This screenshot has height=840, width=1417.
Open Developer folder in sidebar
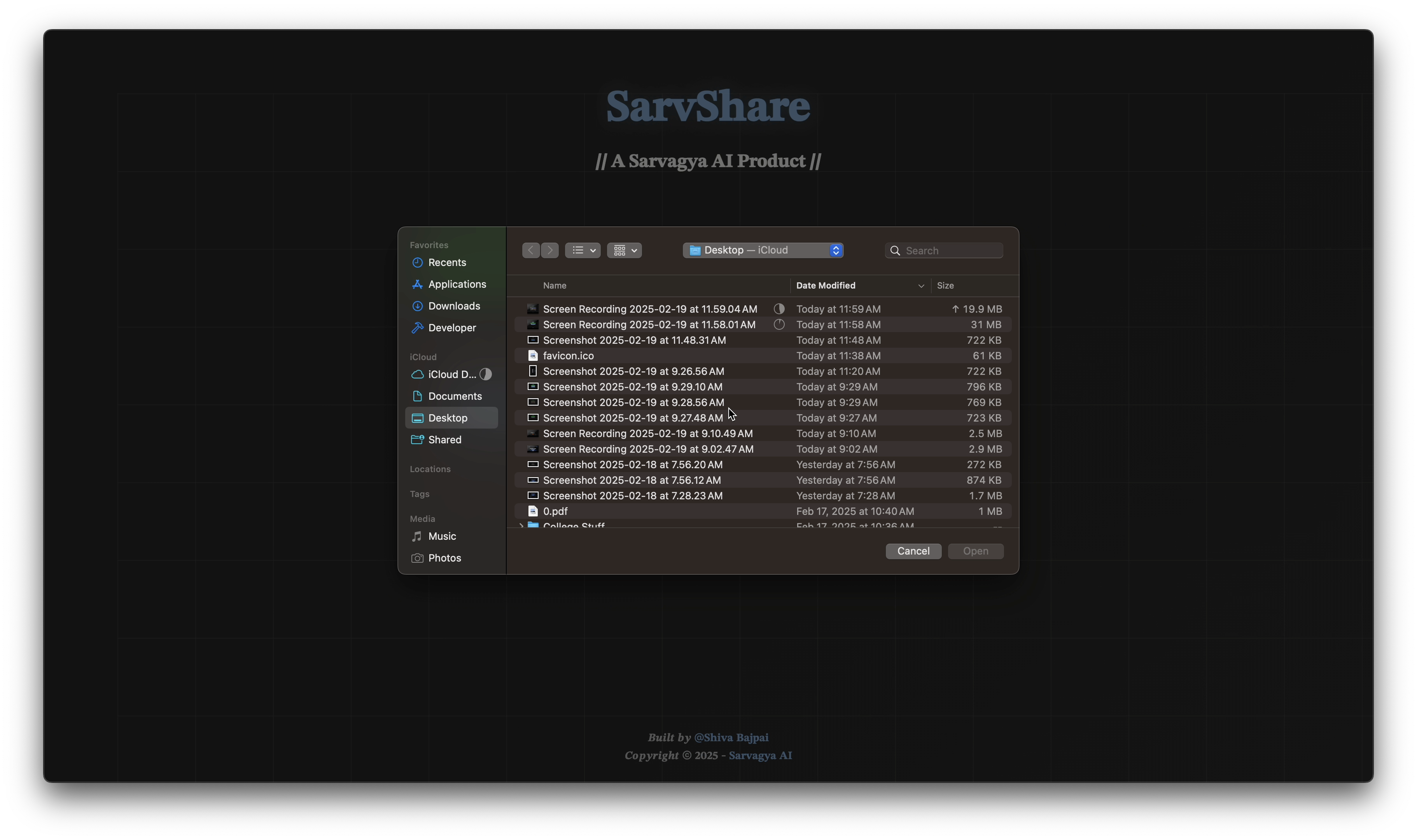(451, 328)
